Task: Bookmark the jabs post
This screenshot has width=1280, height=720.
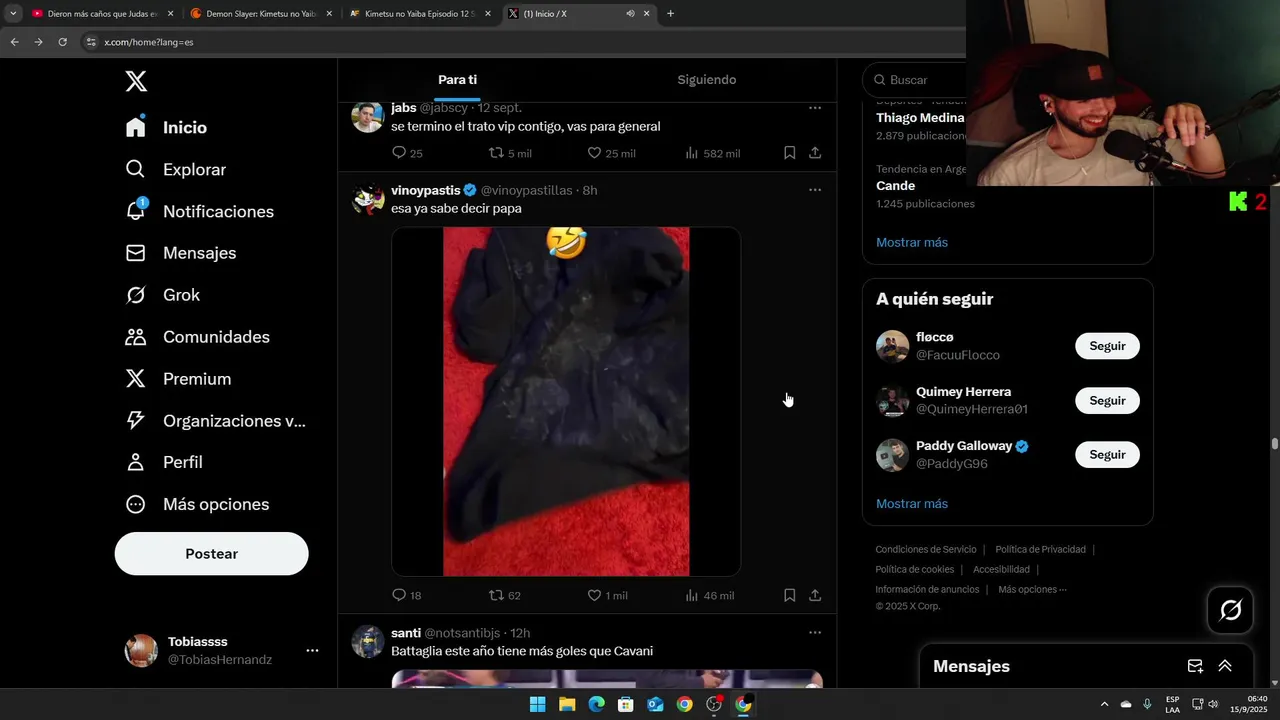Action: click(x=789, y=153)
